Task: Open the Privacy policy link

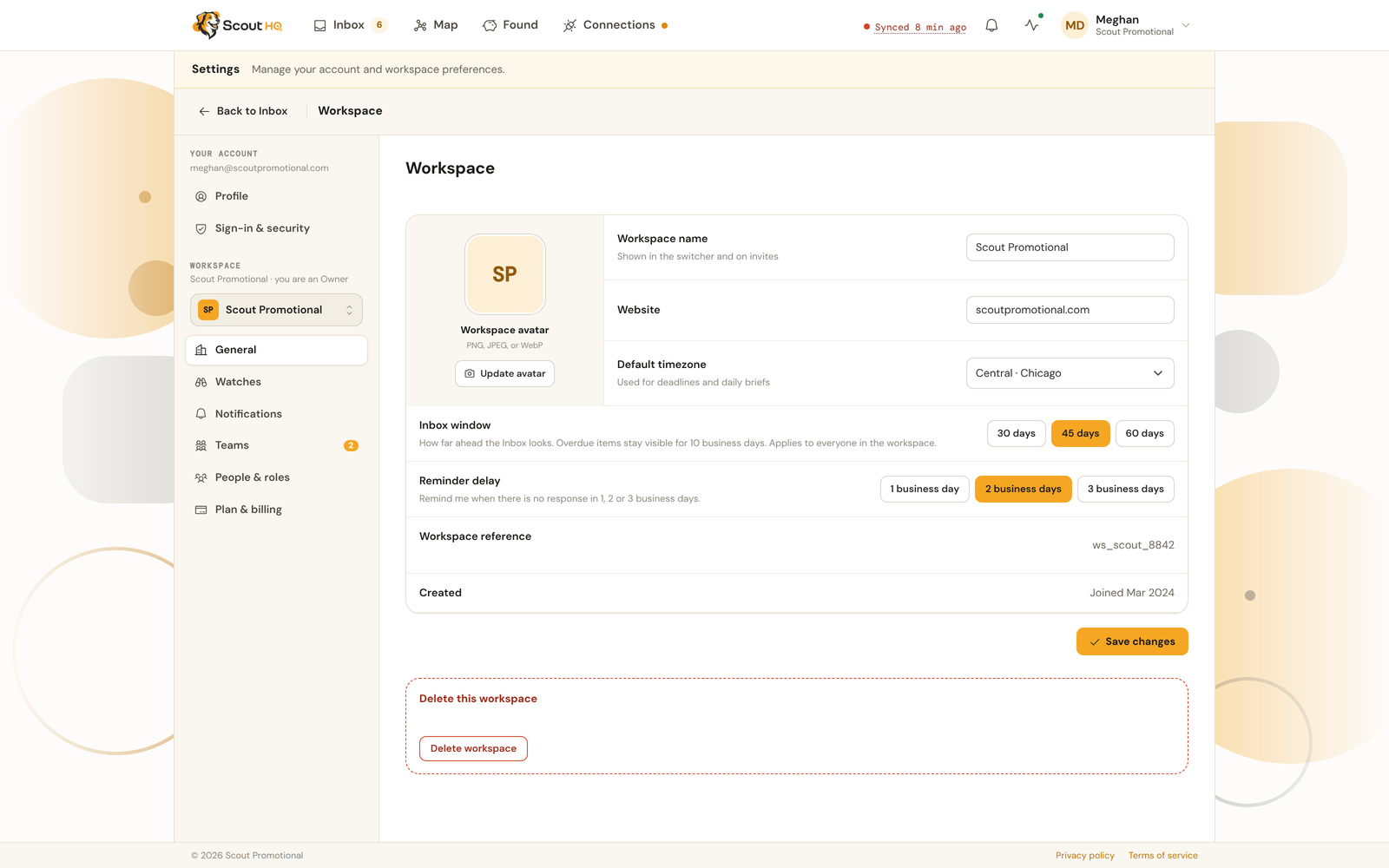Action: [x=1085, y=856]
